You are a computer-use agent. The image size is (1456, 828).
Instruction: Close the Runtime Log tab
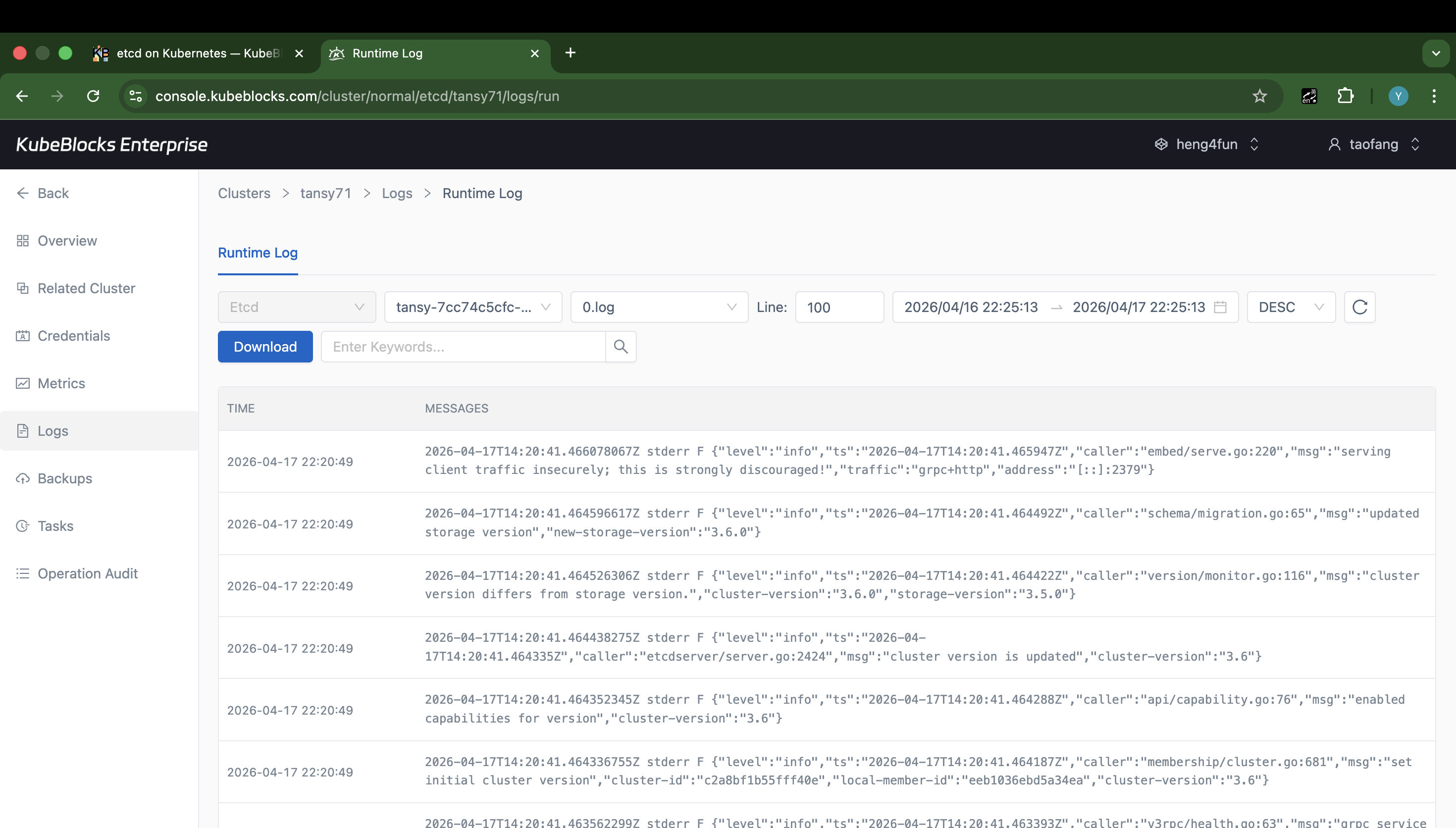coord(534,53)
